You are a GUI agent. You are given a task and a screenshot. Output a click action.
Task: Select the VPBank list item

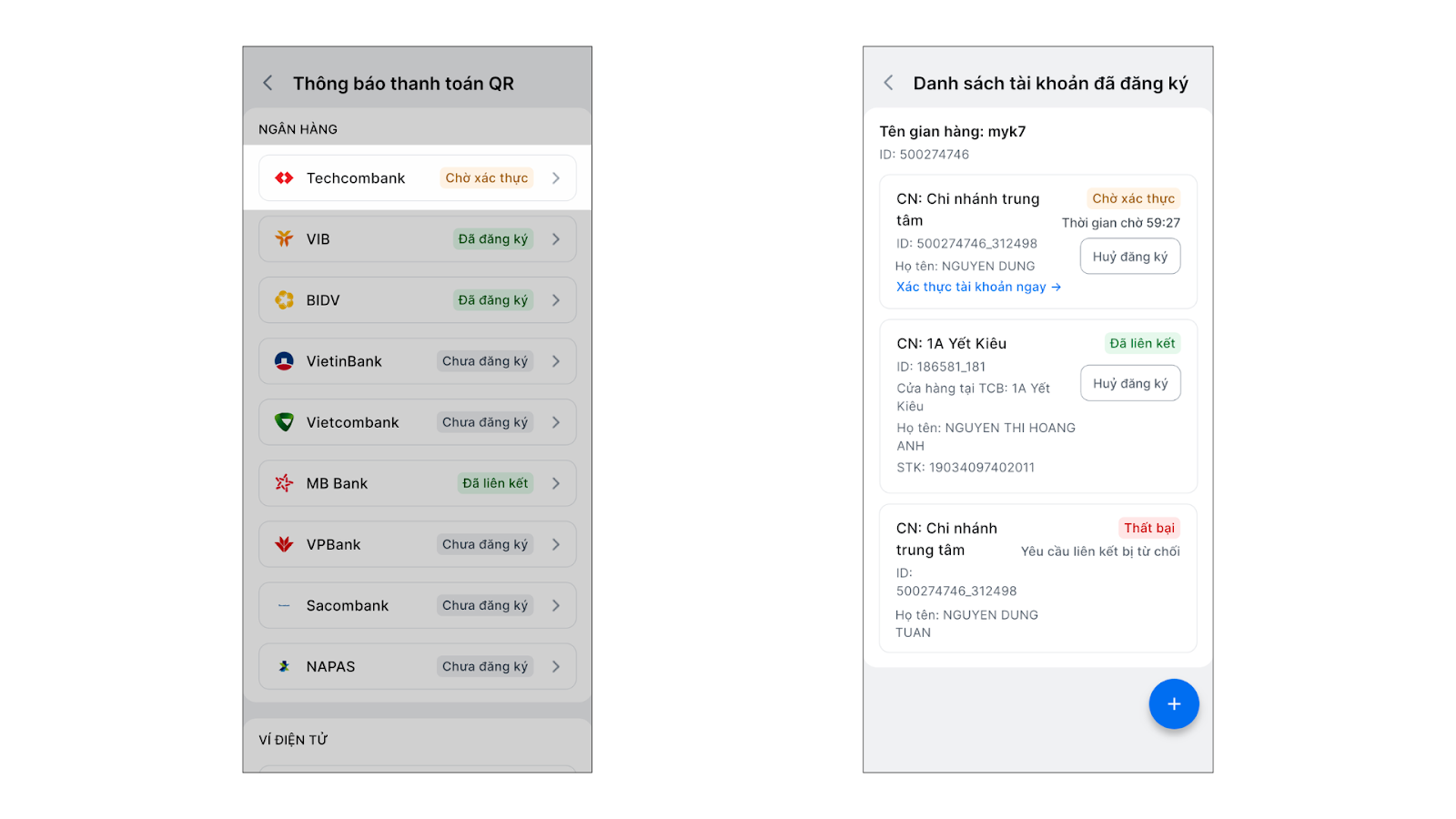coord(364,544)
